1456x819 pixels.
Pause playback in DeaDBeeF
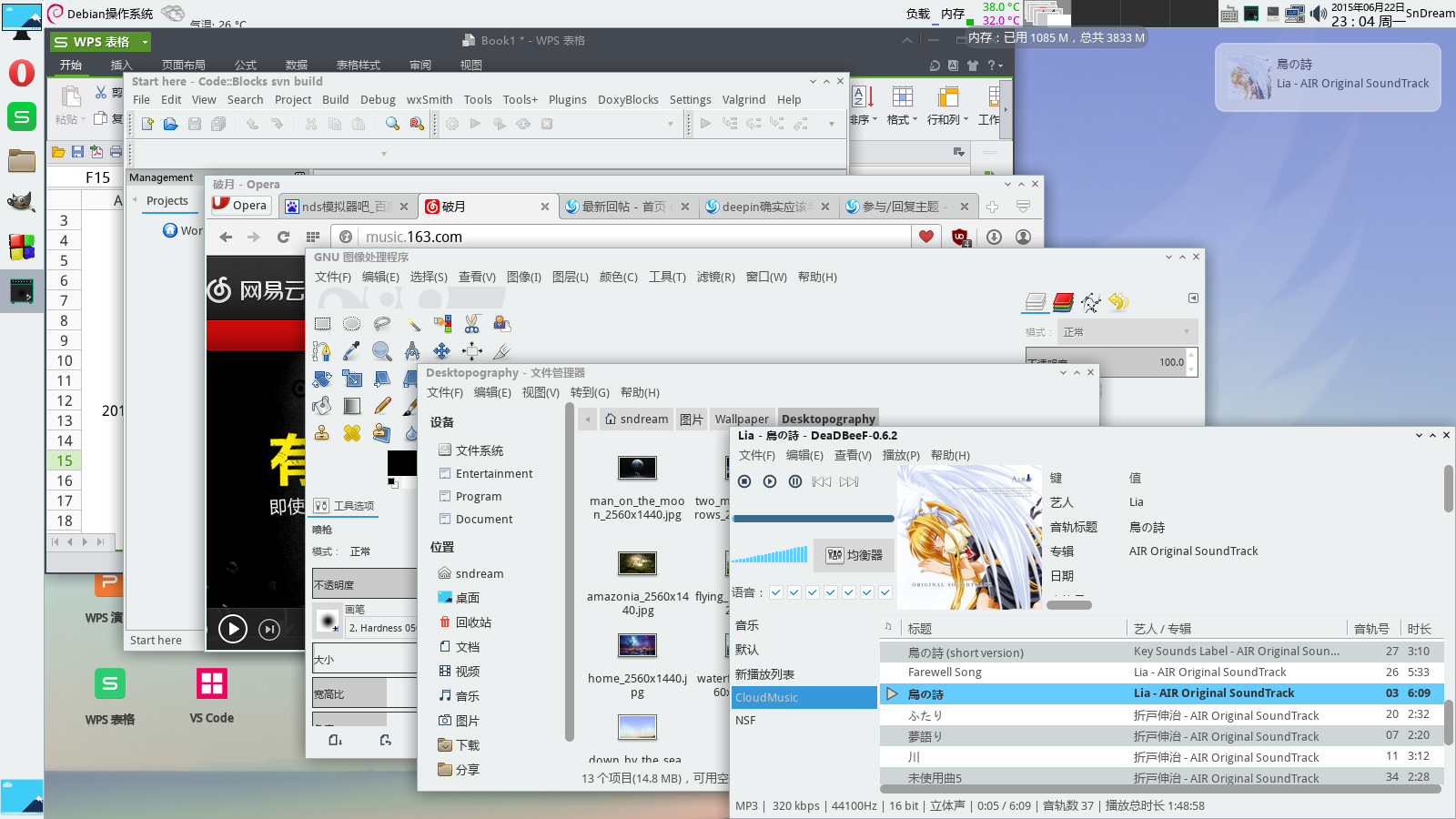pos(794,481)
